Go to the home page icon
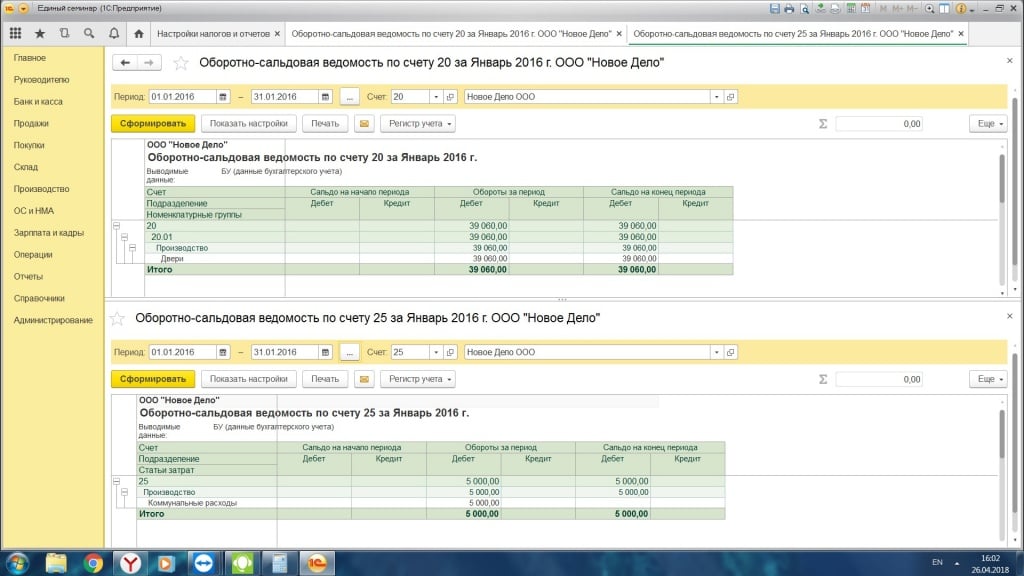 [138, 33]
